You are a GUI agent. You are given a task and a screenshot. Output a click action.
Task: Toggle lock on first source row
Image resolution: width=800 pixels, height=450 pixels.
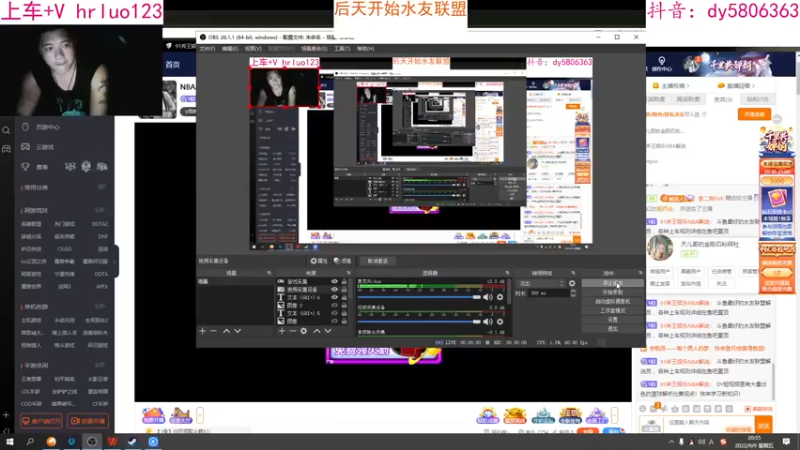pyautogui.click(x=344, y=282)
